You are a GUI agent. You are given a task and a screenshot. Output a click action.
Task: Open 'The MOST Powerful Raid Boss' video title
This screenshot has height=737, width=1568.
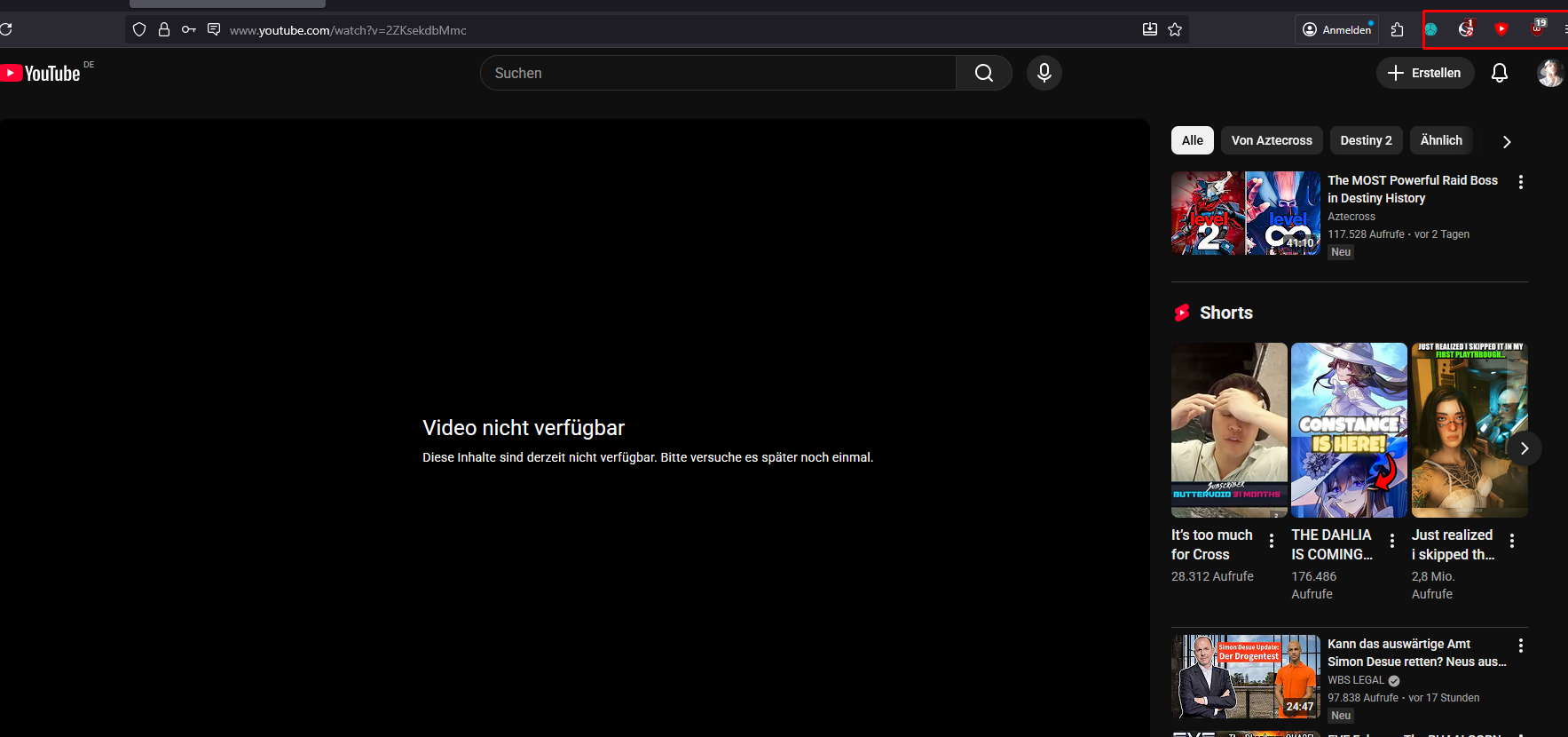pos(1412,189)
